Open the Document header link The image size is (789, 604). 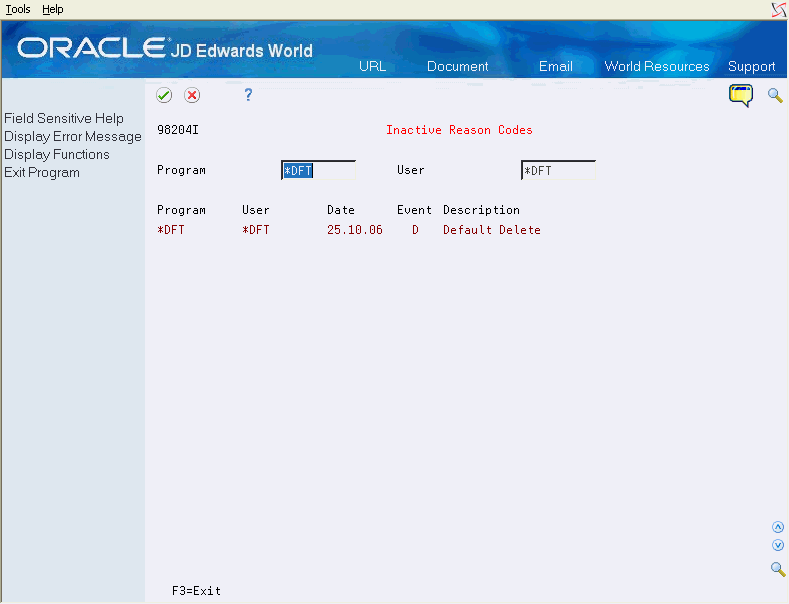(457, 66)
